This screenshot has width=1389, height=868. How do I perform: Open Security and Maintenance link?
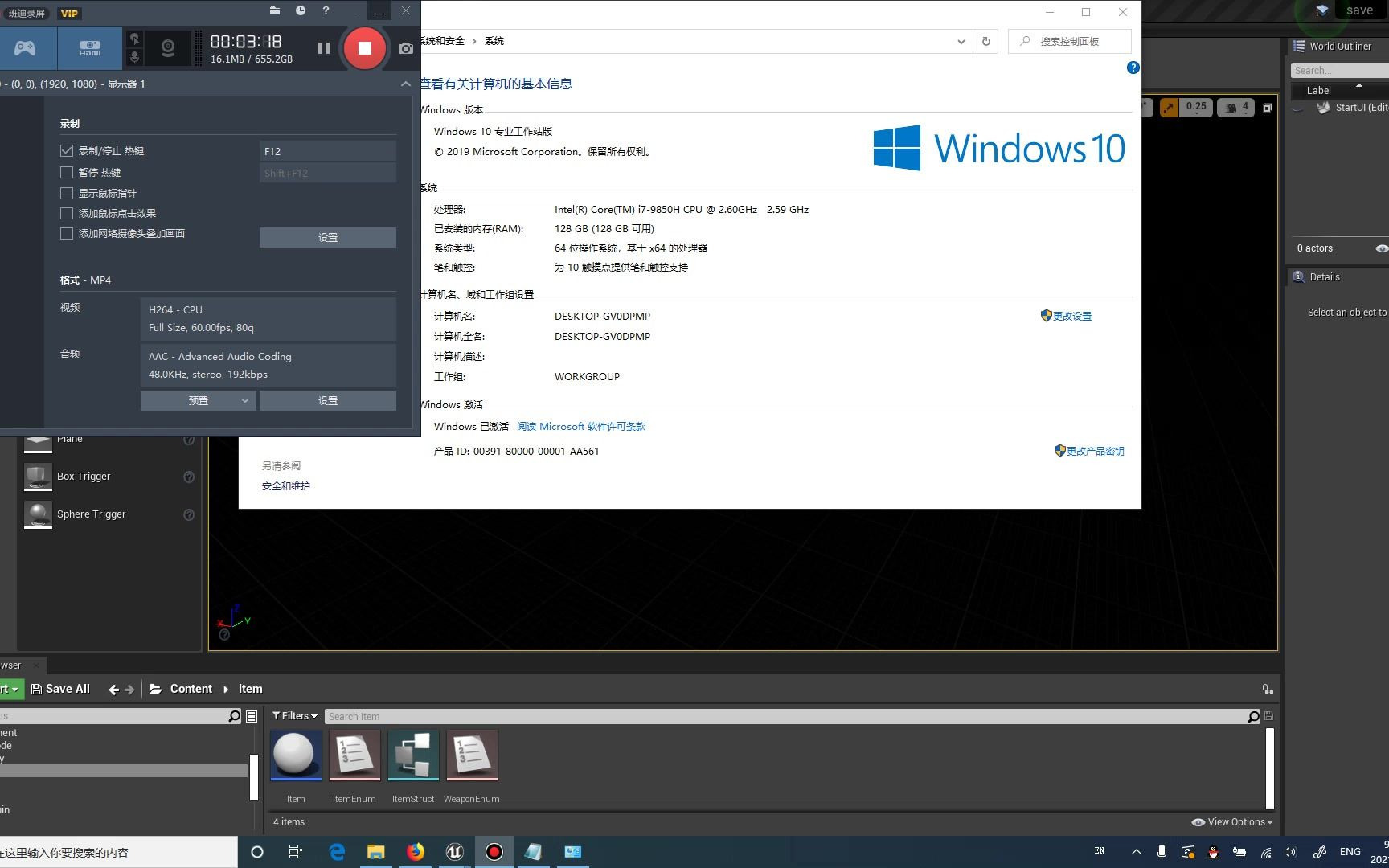pos(285,485)
